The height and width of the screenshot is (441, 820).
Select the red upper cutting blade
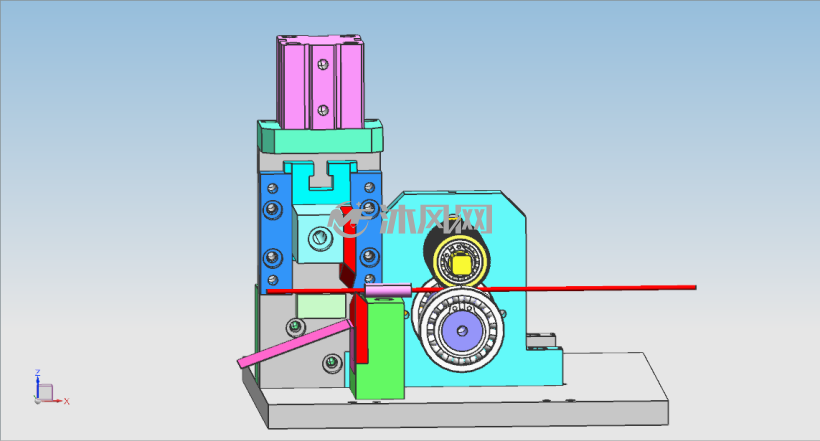pos(349,246)
